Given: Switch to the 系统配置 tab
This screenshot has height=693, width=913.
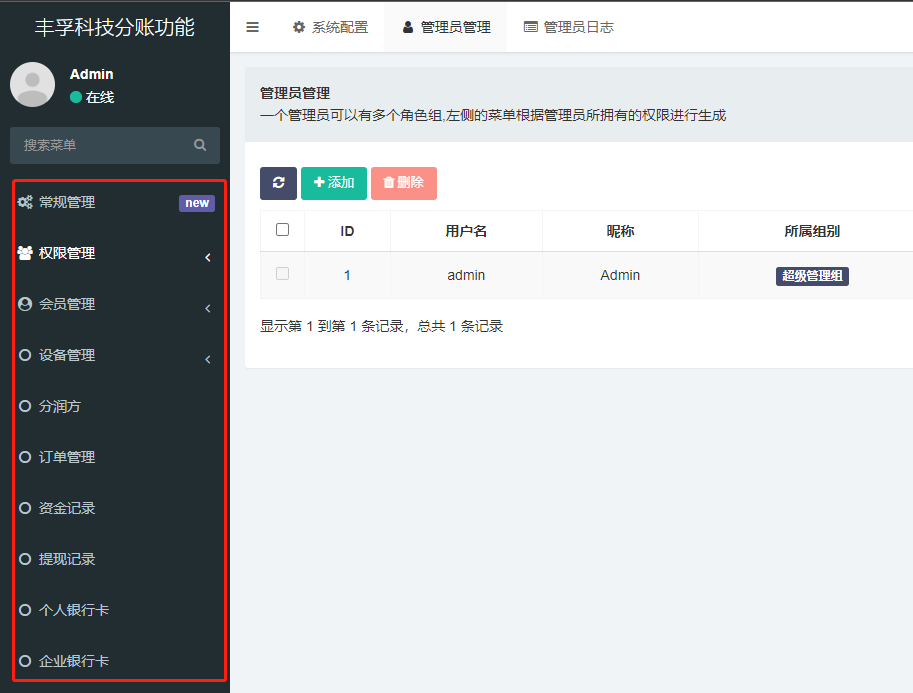Looking at the screenshot, I should (x=330, y=27).
